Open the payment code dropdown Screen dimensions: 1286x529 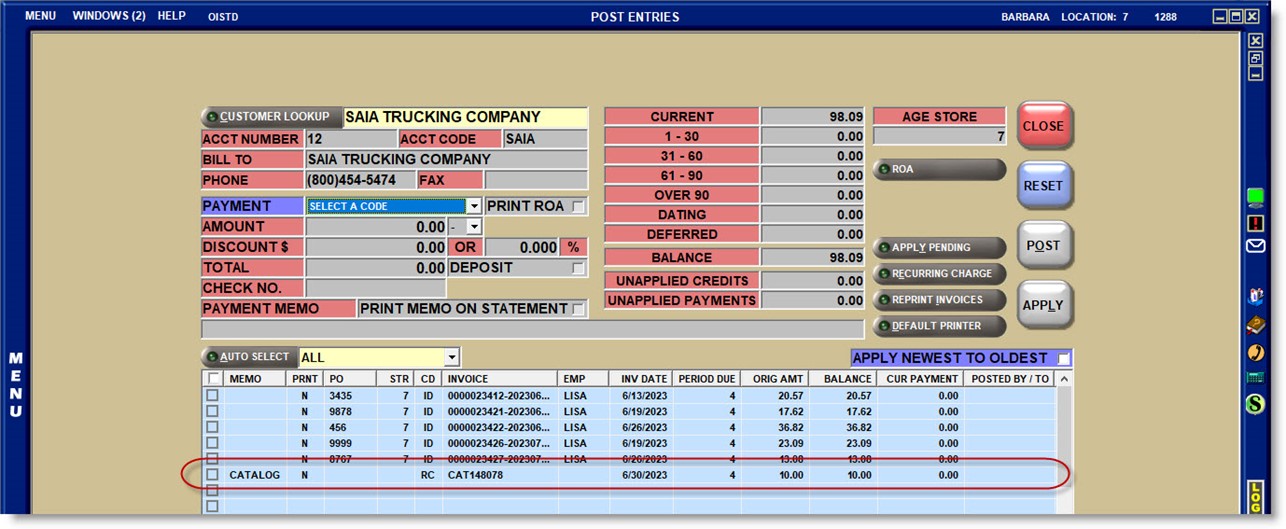[474, 207]
